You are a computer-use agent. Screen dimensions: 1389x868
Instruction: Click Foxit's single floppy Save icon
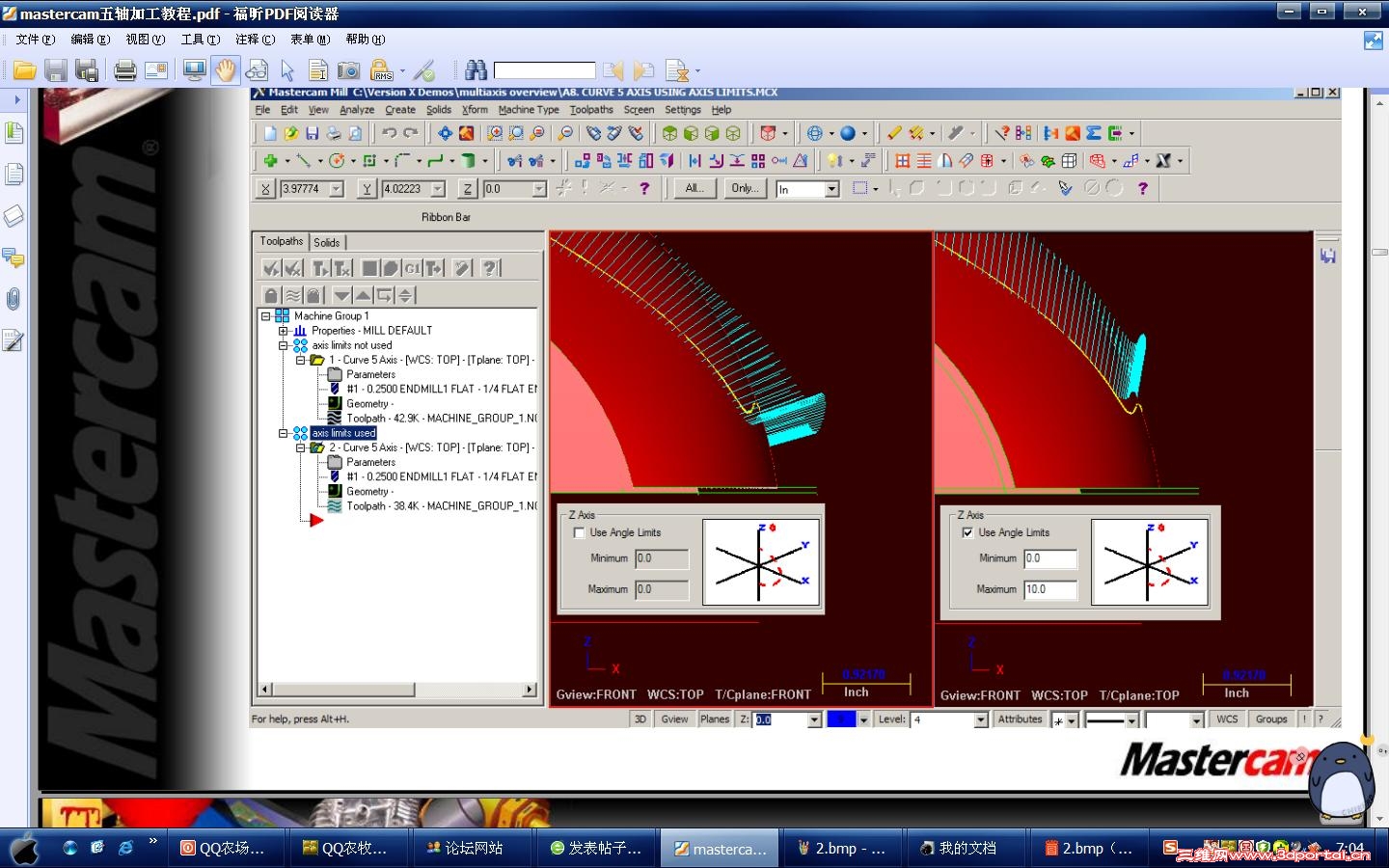click(56, 70)
